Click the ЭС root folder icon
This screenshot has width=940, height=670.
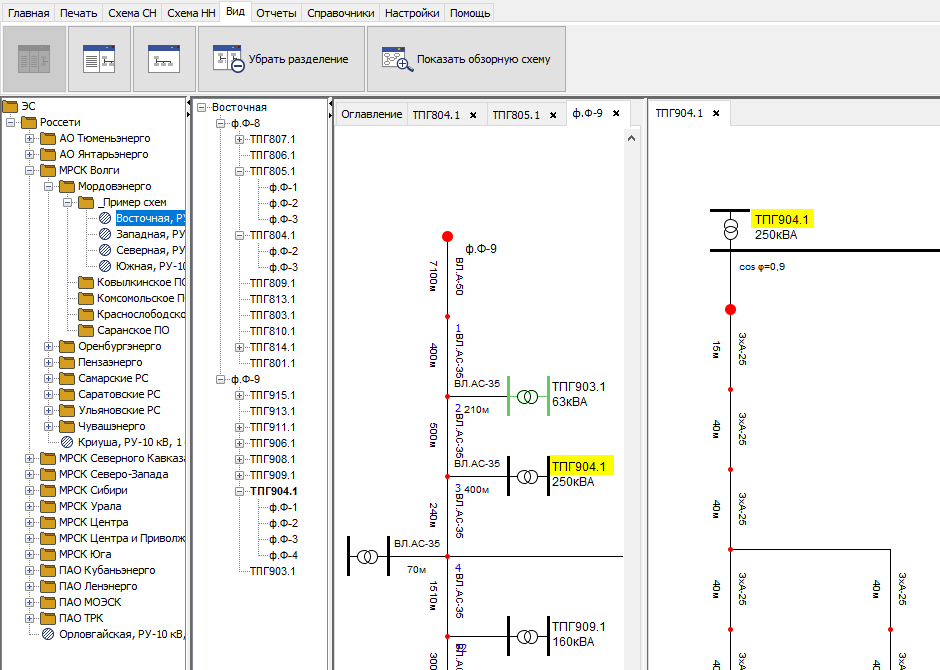pyautogui.click(x=10, y=107)
